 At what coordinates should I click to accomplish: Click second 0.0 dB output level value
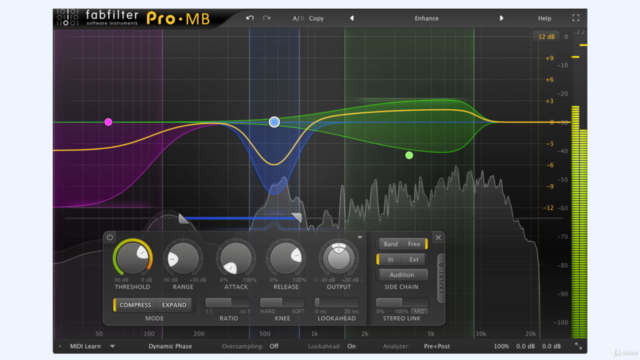[x=551, y=346]
